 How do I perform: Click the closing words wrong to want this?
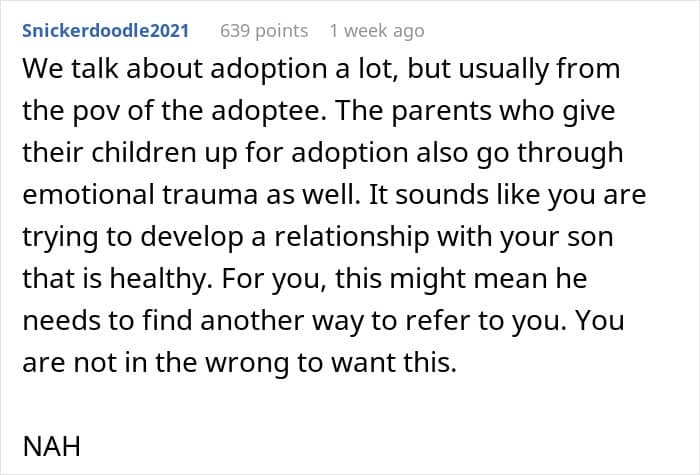[331, 362]
